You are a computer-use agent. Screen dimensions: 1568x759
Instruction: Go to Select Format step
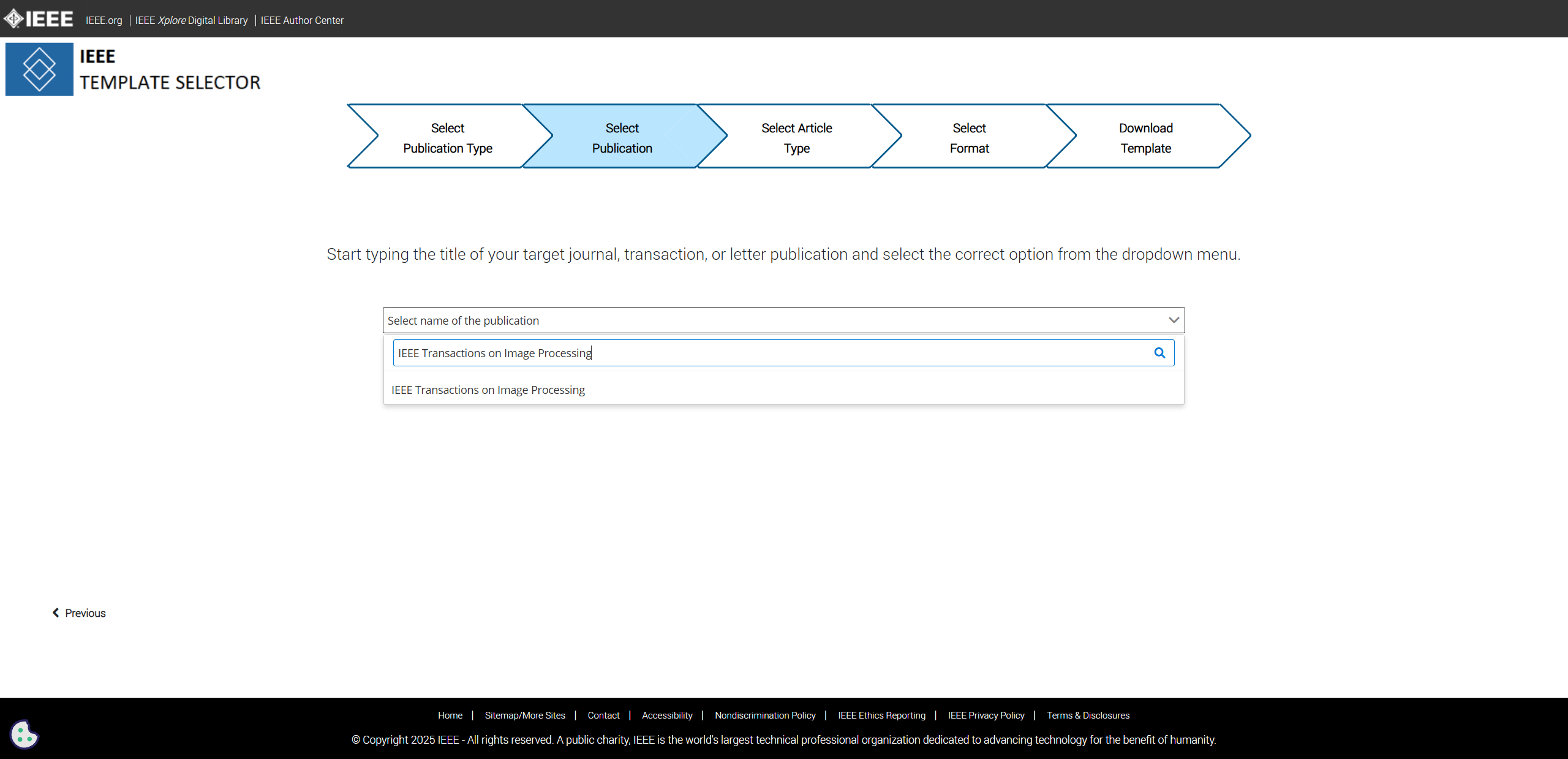click(x=969, y=138)
